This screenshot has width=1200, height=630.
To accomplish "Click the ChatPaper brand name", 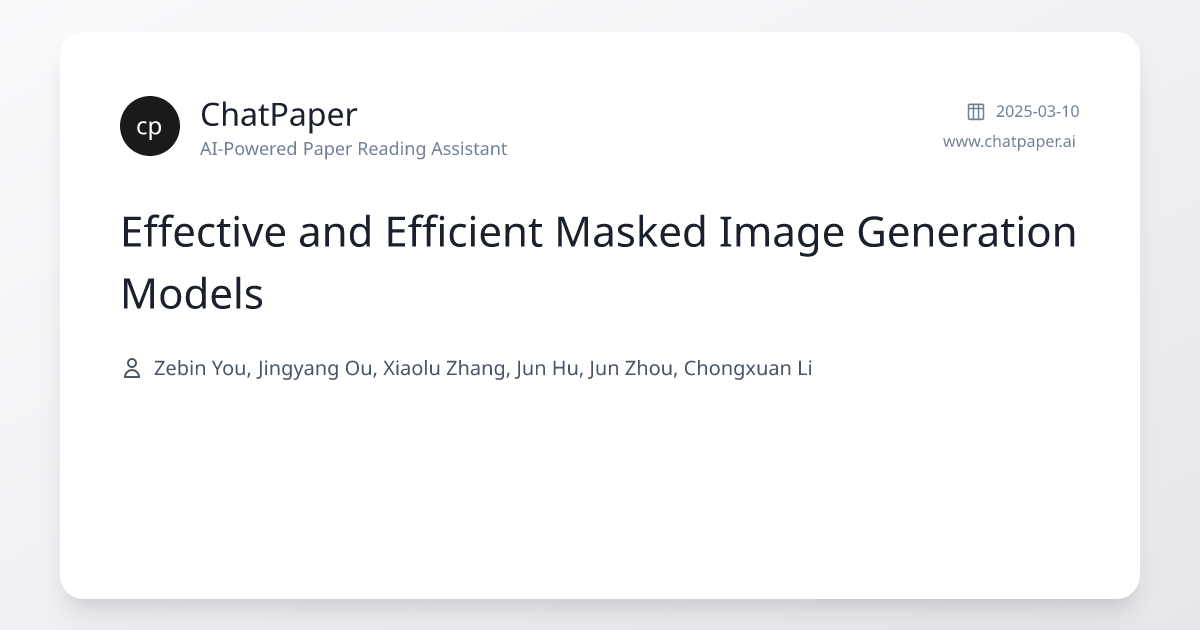I will [x=278, y=115].
